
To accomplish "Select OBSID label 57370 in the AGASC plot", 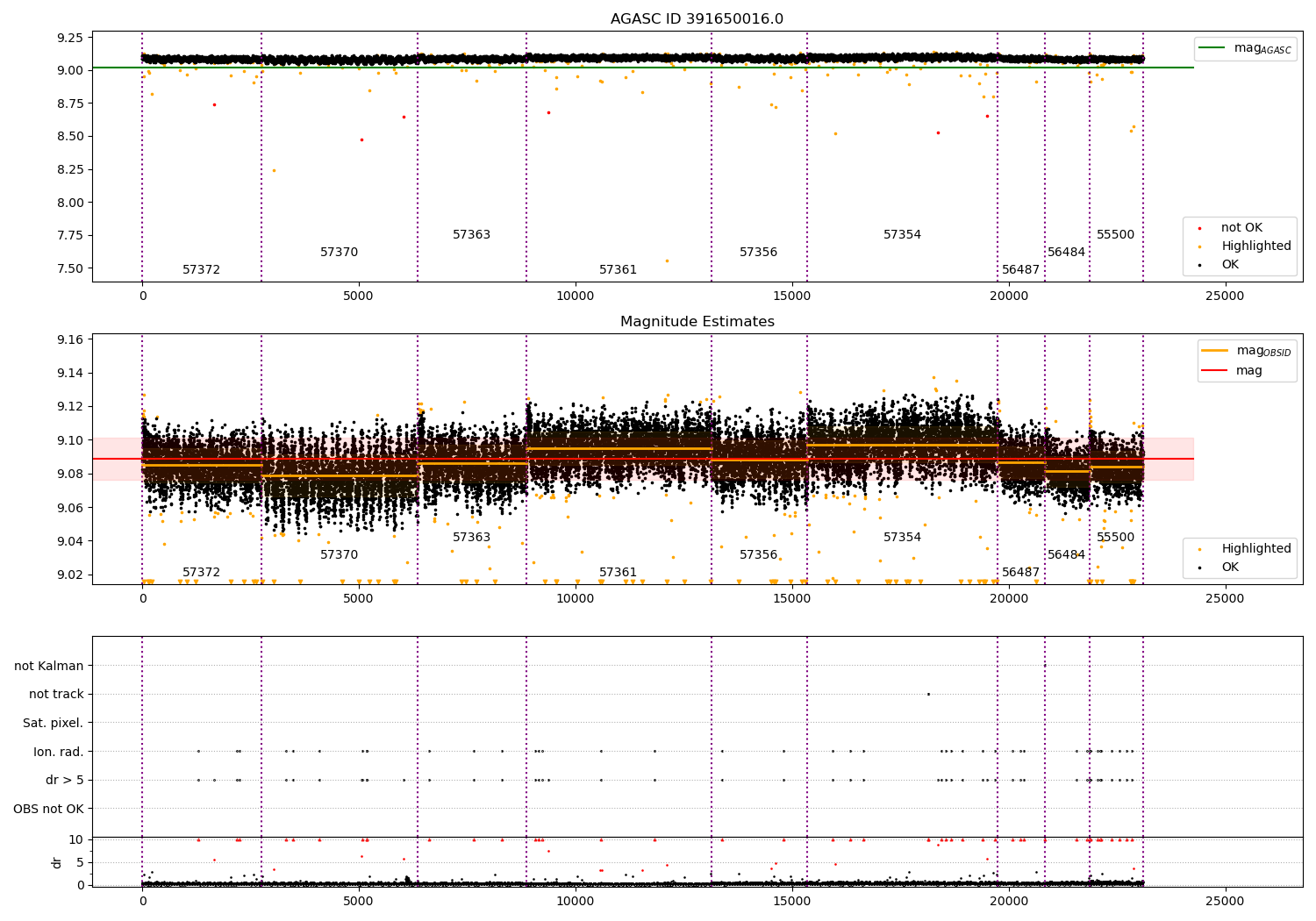I will pyautogui.click(x=340, y=253).
